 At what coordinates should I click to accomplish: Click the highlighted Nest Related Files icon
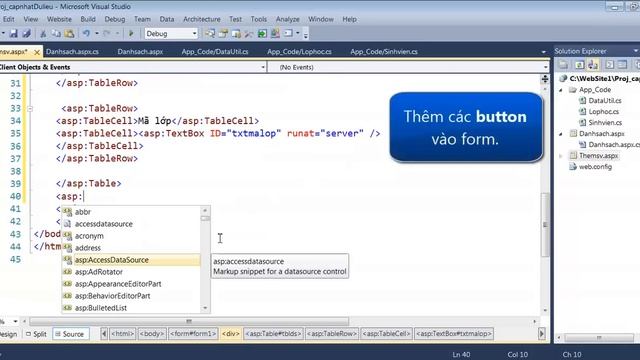(x=593, y=64)
